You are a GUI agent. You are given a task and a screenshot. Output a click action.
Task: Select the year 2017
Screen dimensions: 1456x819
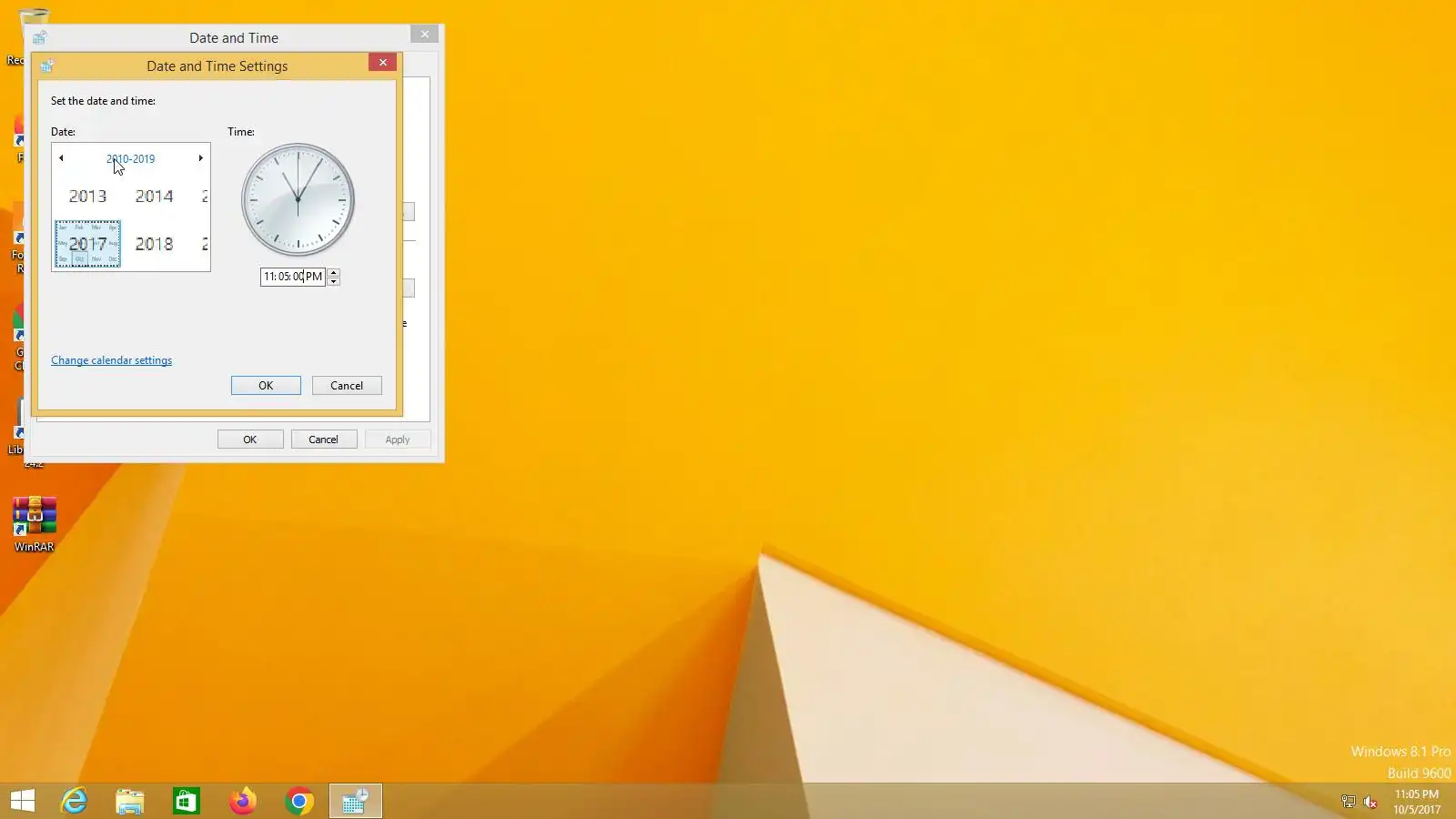tap(87, 244)
